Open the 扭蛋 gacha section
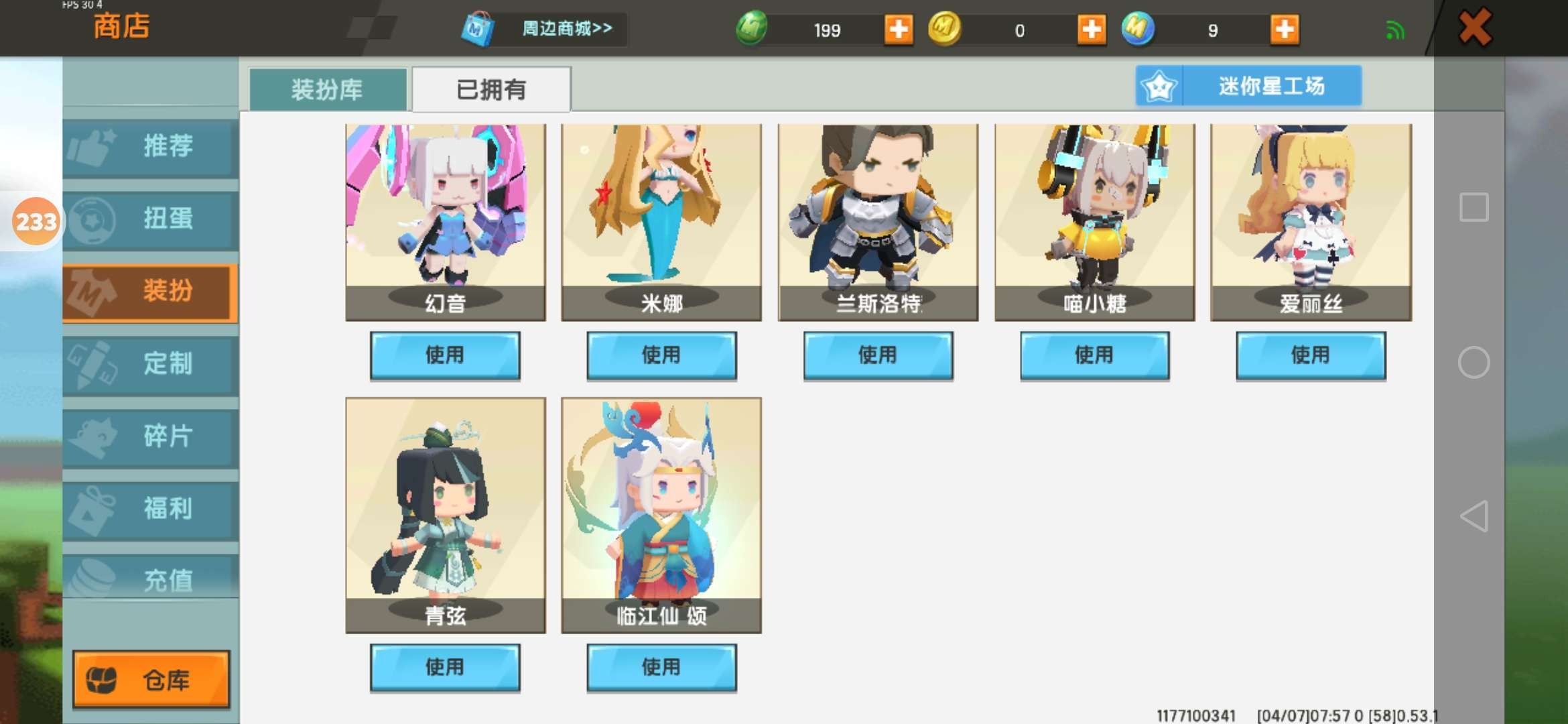 pos(151,219)
